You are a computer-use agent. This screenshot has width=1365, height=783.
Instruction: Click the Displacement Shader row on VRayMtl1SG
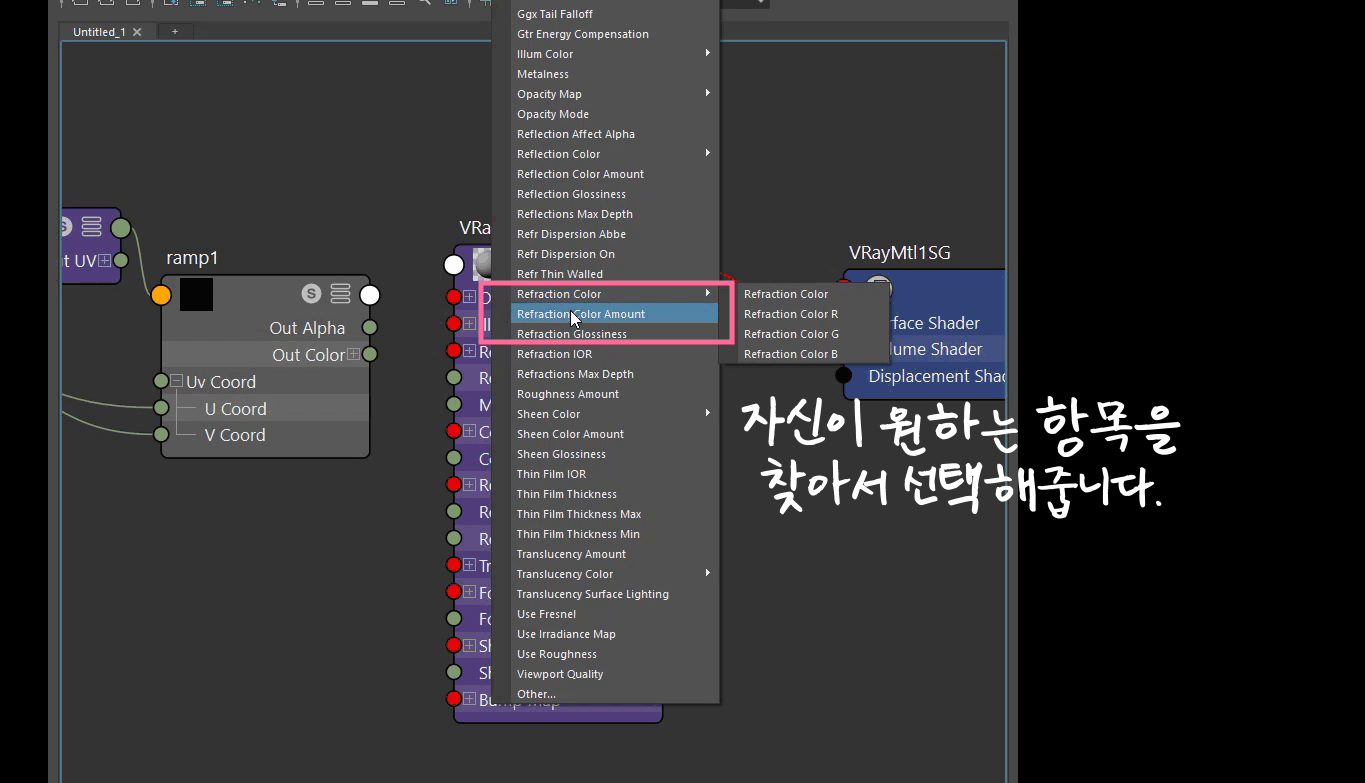(925, 376)
